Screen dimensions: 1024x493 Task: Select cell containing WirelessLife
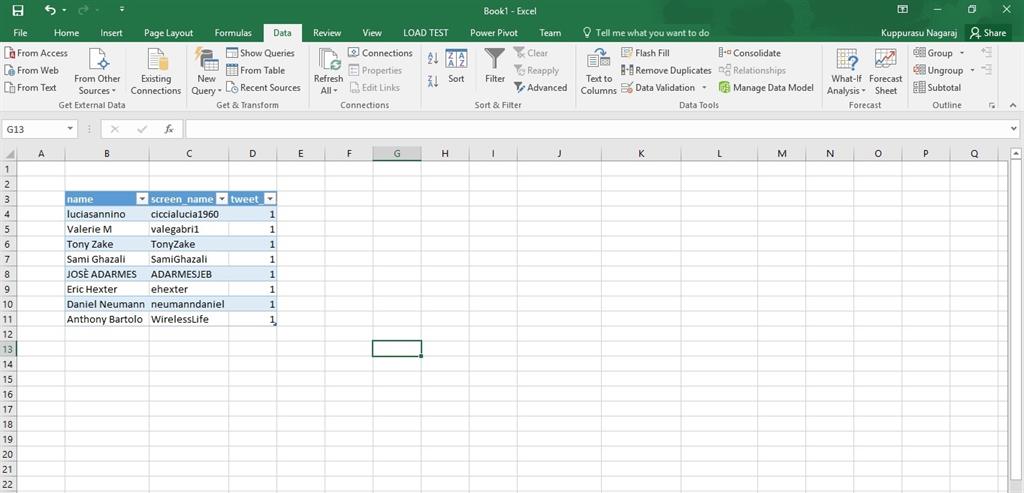click(x=189, y=319)
